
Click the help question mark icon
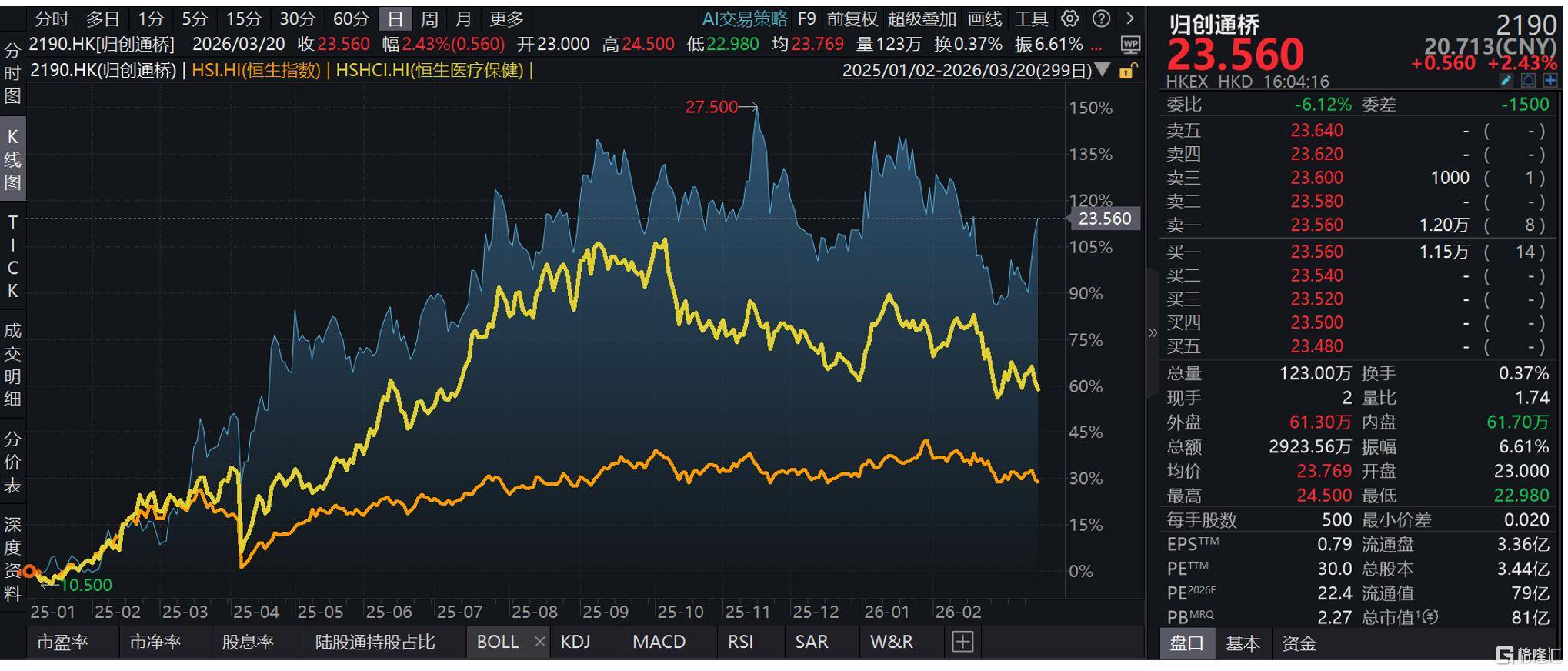(x=1101, y=18)
